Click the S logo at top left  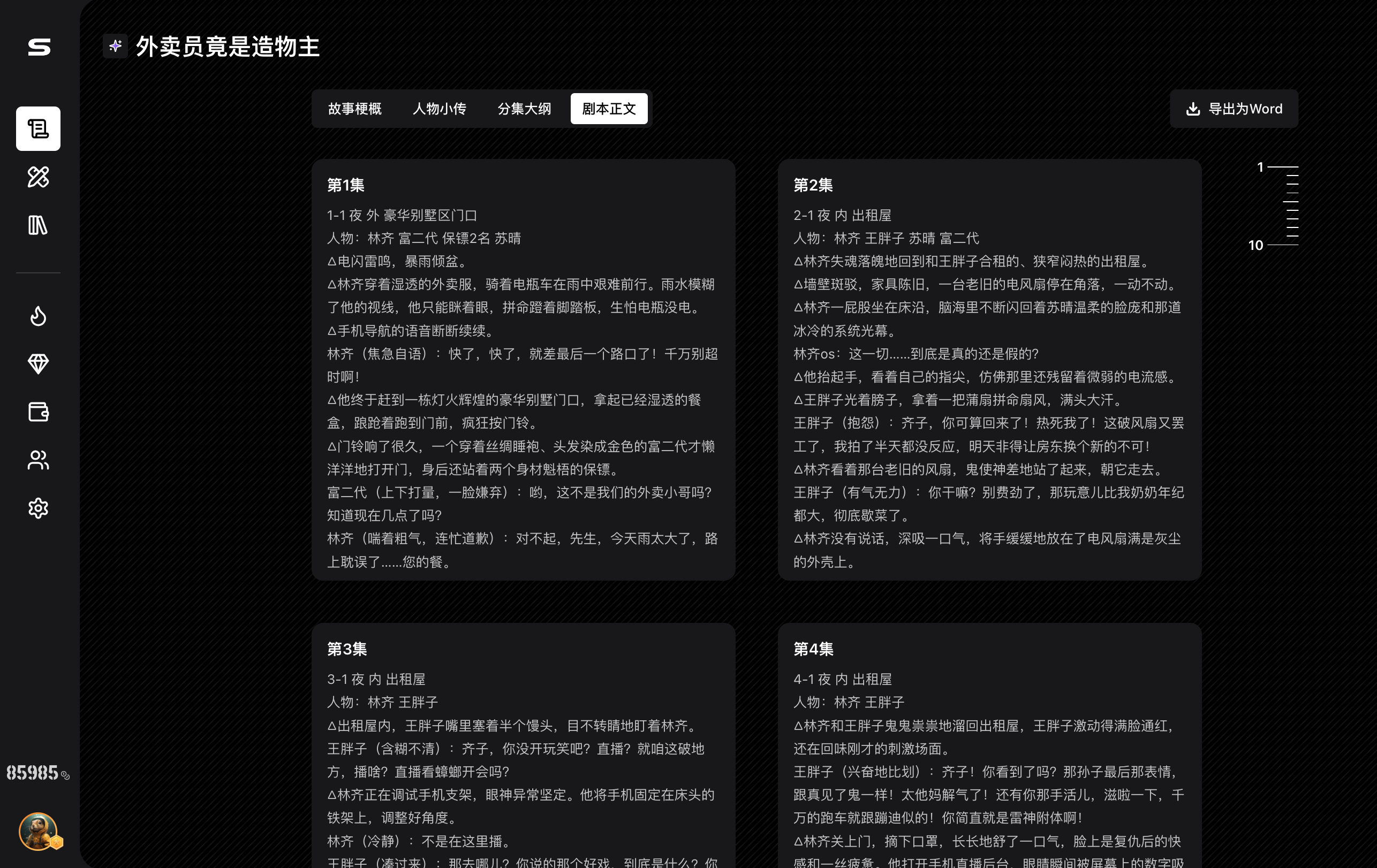click(40, 47)
